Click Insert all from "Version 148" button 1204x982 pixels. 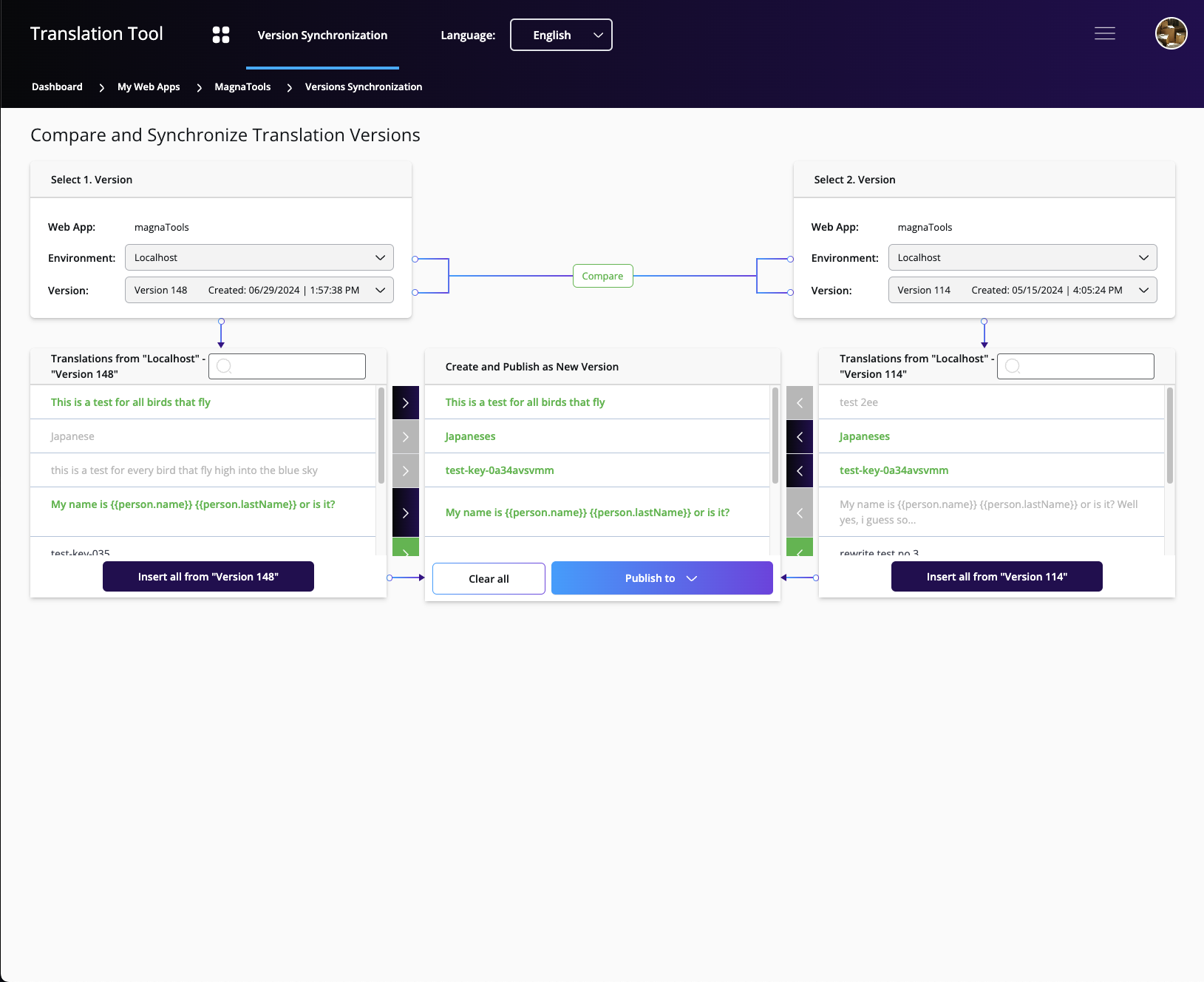(208, 577)
